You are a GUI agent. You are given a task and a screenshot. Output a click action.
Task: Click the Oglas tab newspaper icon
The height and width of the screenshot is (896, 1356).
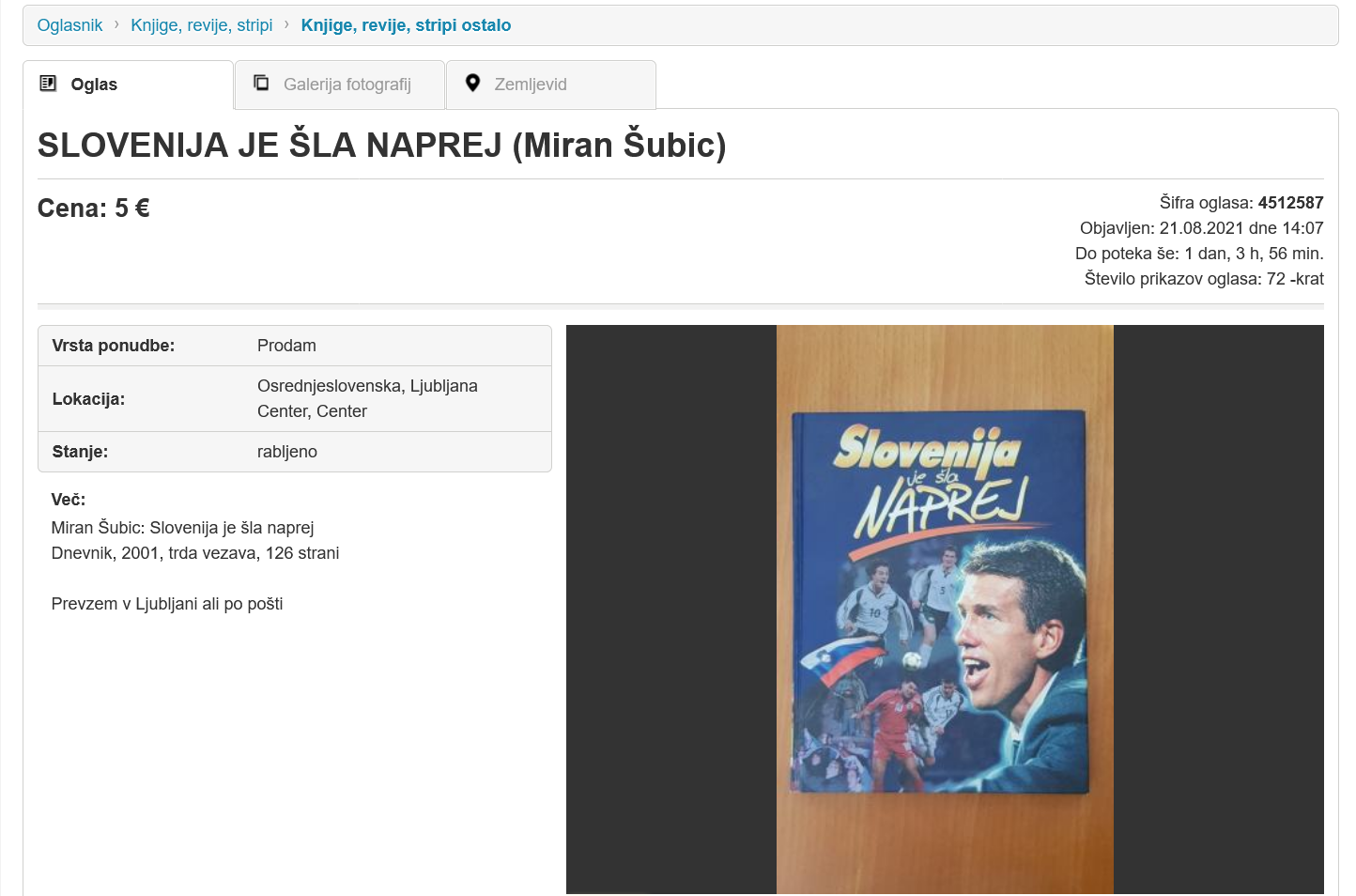(x=48, y=84)
